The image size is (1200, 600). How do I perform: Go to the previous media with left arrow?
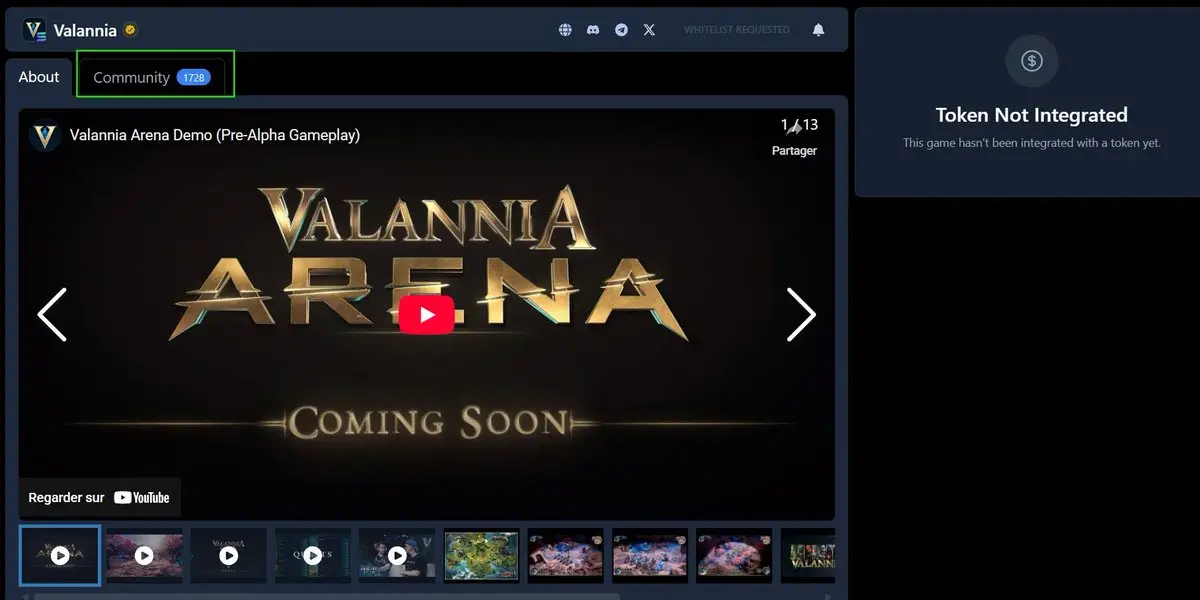52,314
